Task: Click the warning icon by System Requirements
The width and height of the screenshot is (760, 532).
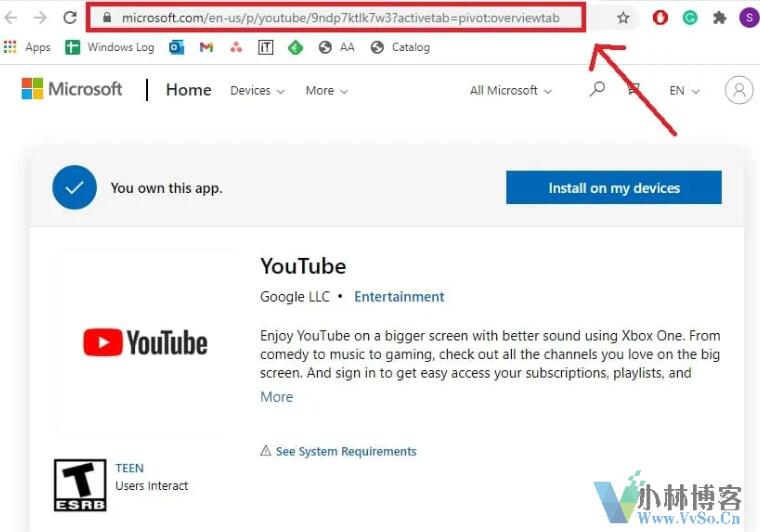Action: tap(266, 451)
